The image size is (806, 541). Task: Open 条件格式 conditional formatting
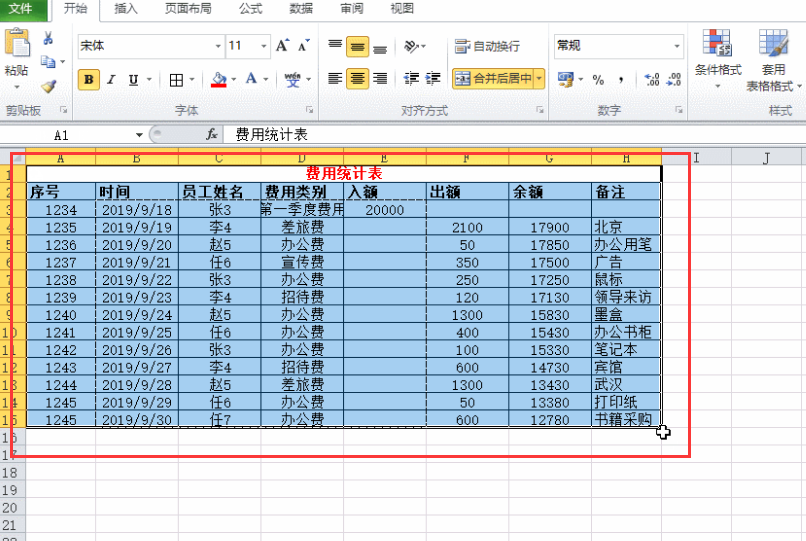pyautogui.click(x=718, y=58)
